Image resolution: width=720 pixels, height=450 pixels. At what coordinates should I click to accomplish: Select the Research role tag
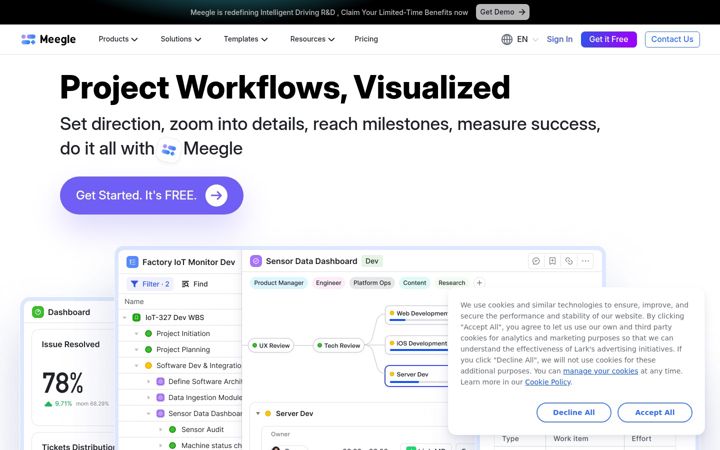coord(452,283)
